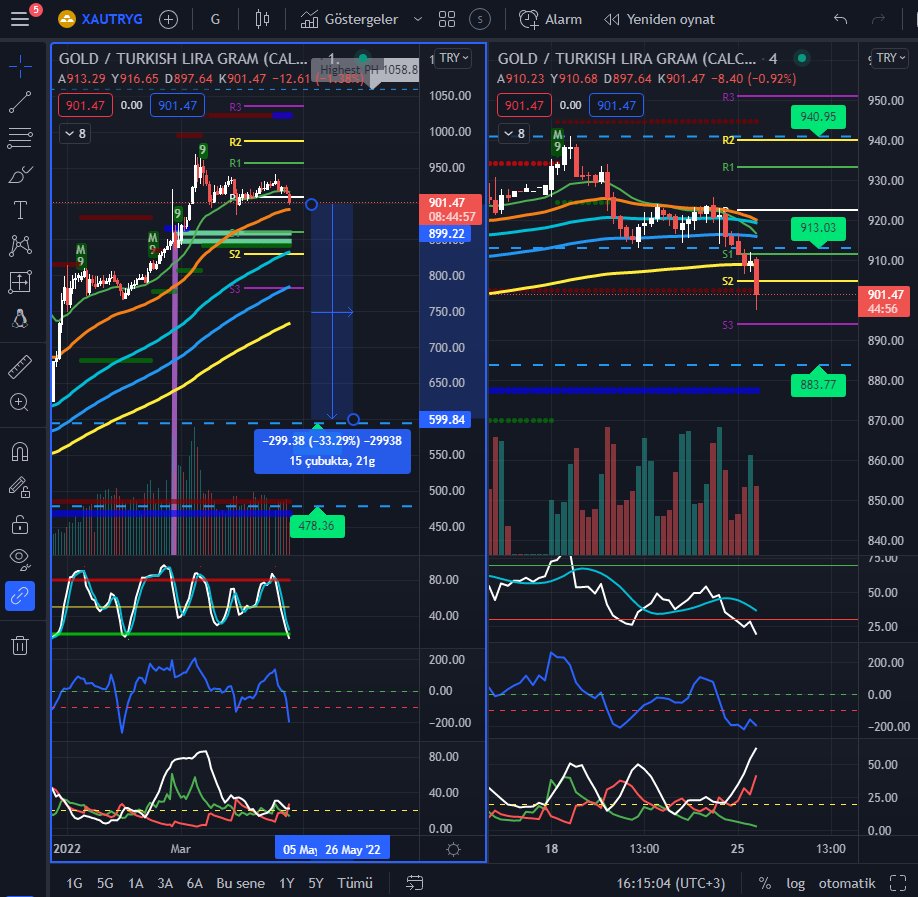918x897 pixels.
Task: Open TRY currency dropdown on right chart
Action: pos(890,58)
